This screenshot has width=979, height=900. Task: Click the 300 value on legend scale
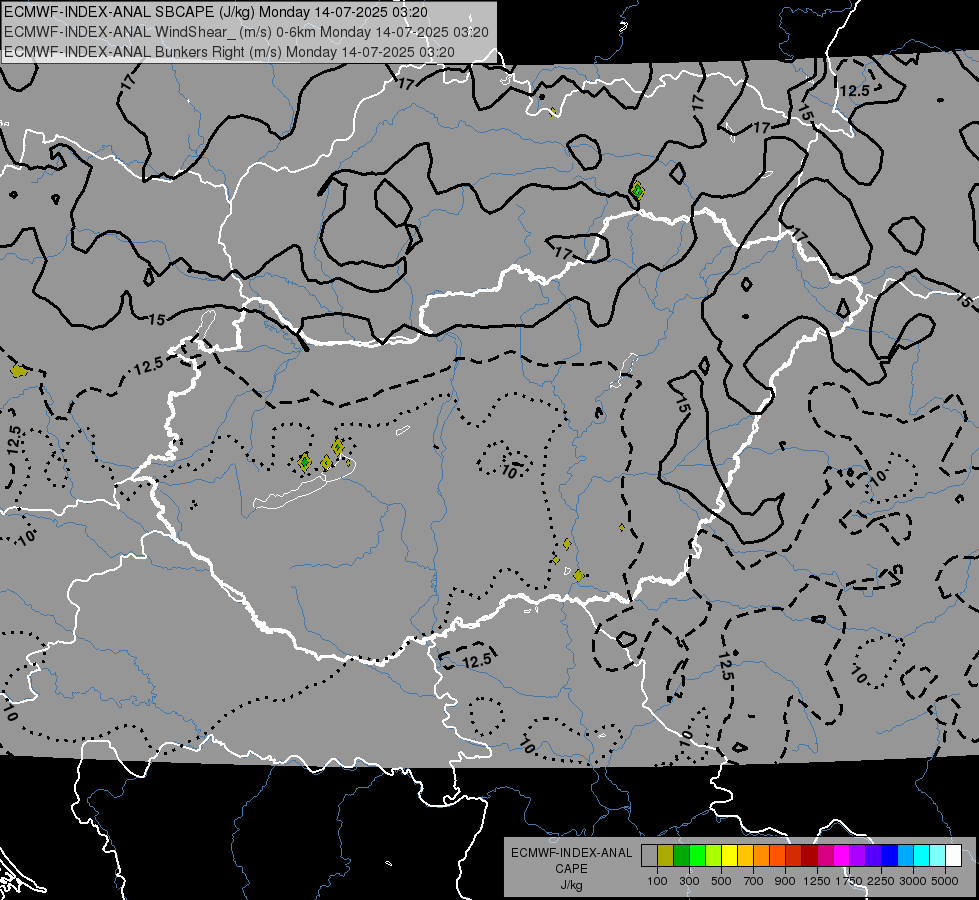[689, 881]
